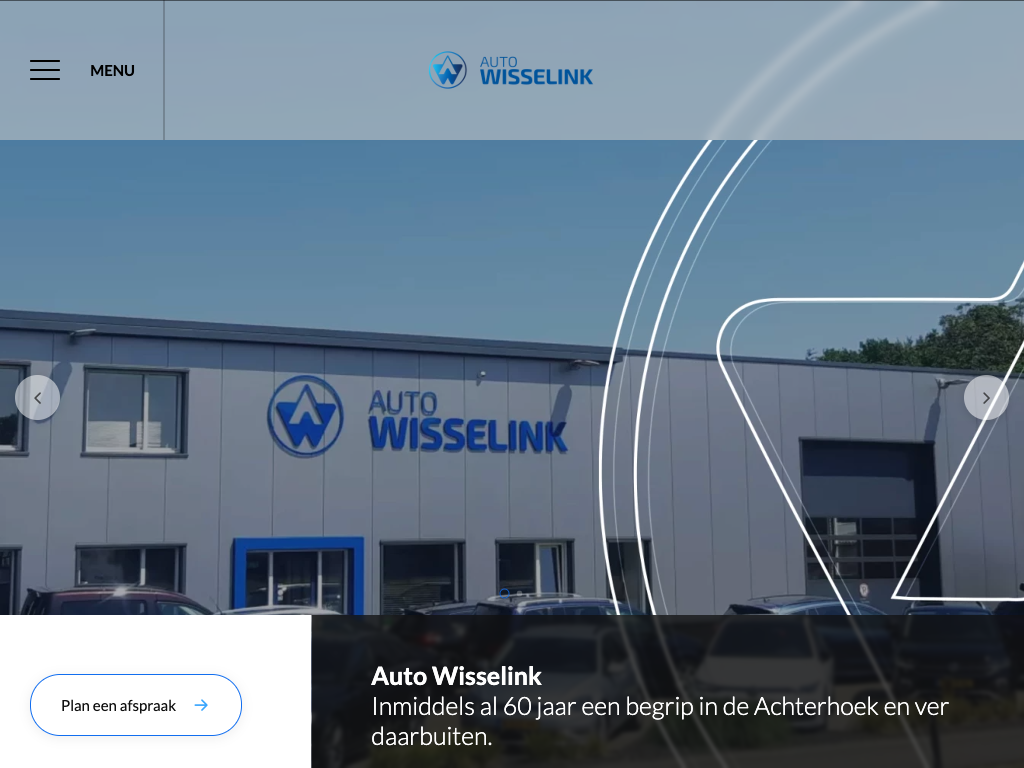1024x768 pixels.
Task: Click the dark caption panel below the slideshow
Action: point(667,692)
